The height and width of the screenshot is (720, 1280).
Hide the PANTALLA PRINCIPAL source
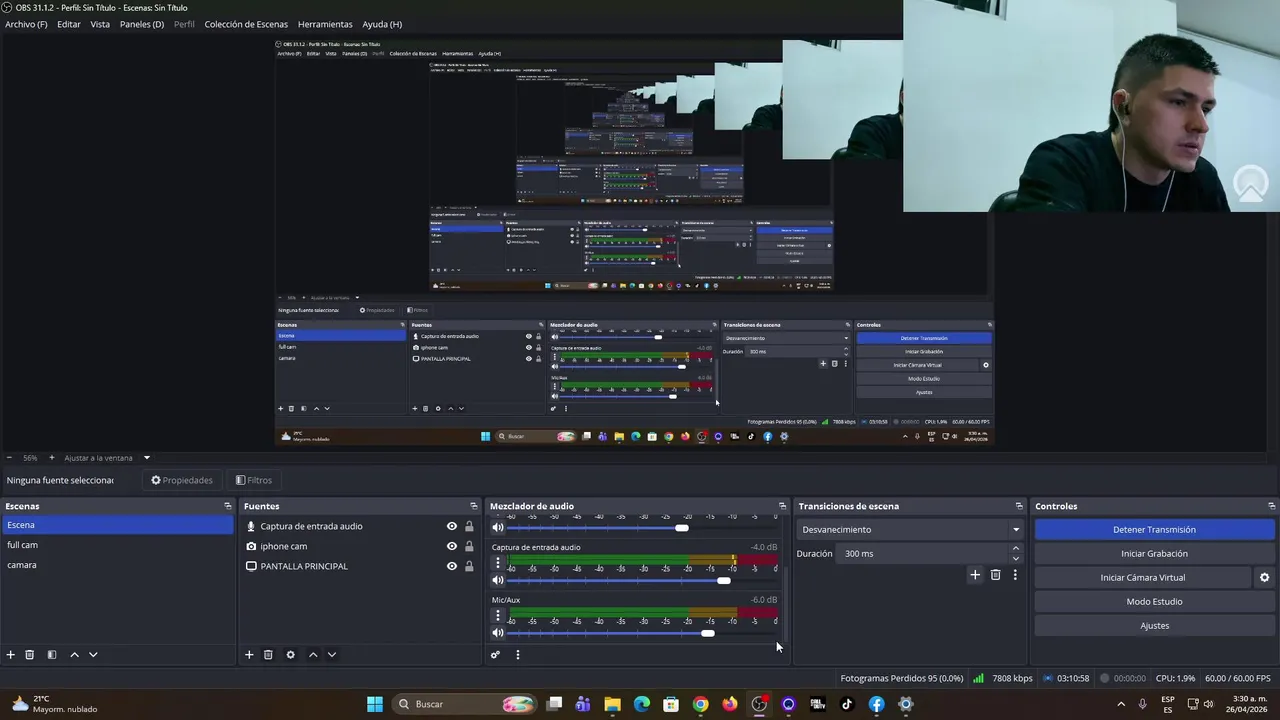point(452,566)
